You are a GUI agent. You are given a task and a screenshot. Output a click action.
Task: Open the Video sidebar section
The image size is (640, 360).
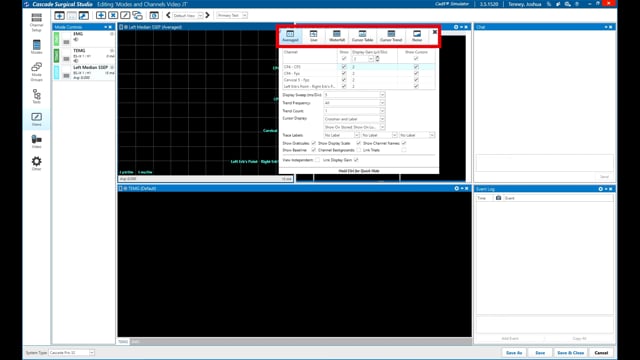(x=36, y=141)
